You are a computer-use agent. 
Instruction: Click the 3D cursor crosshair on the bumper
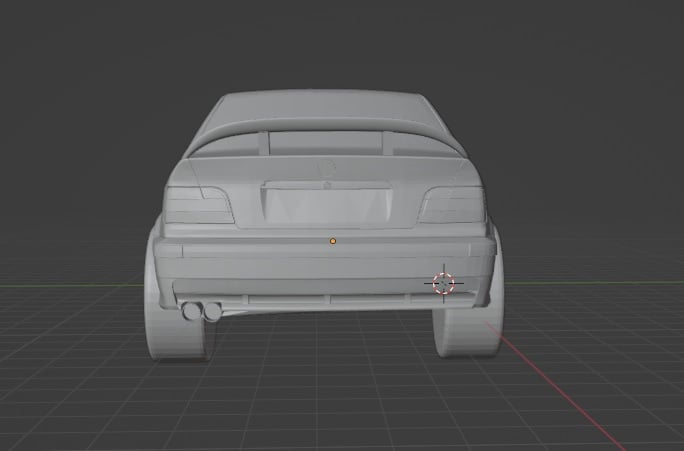click(444, 283)
